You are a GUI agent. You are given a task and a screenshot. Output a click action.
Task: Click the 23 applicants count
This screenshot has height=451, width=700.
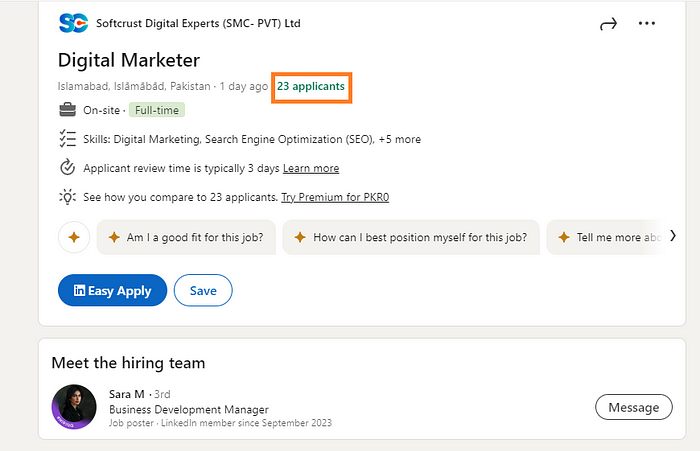[x=311, y=86]
